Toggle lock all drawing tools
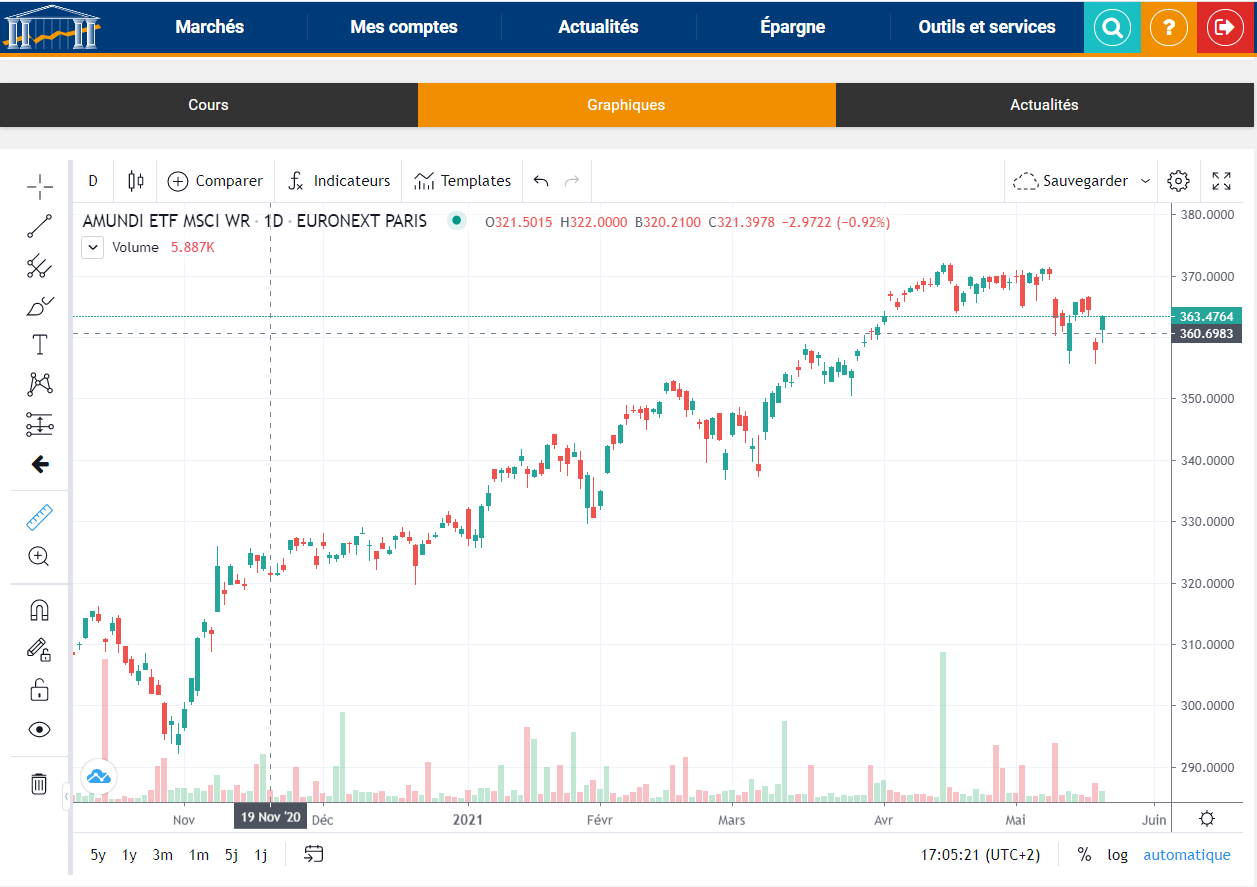Viewport: 1257px width, 887px height. [40, 690]
